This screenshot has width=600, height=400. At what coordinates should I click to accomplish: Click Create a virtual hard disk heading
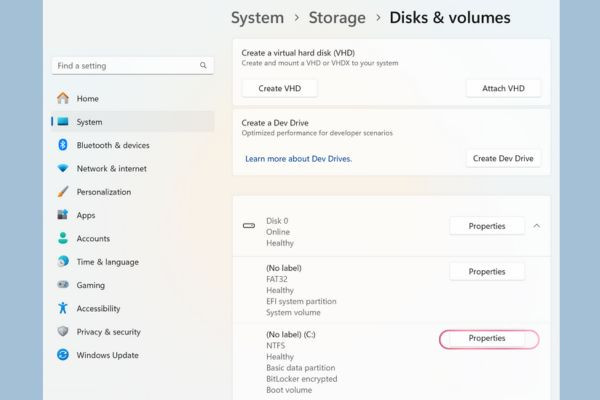298,53
